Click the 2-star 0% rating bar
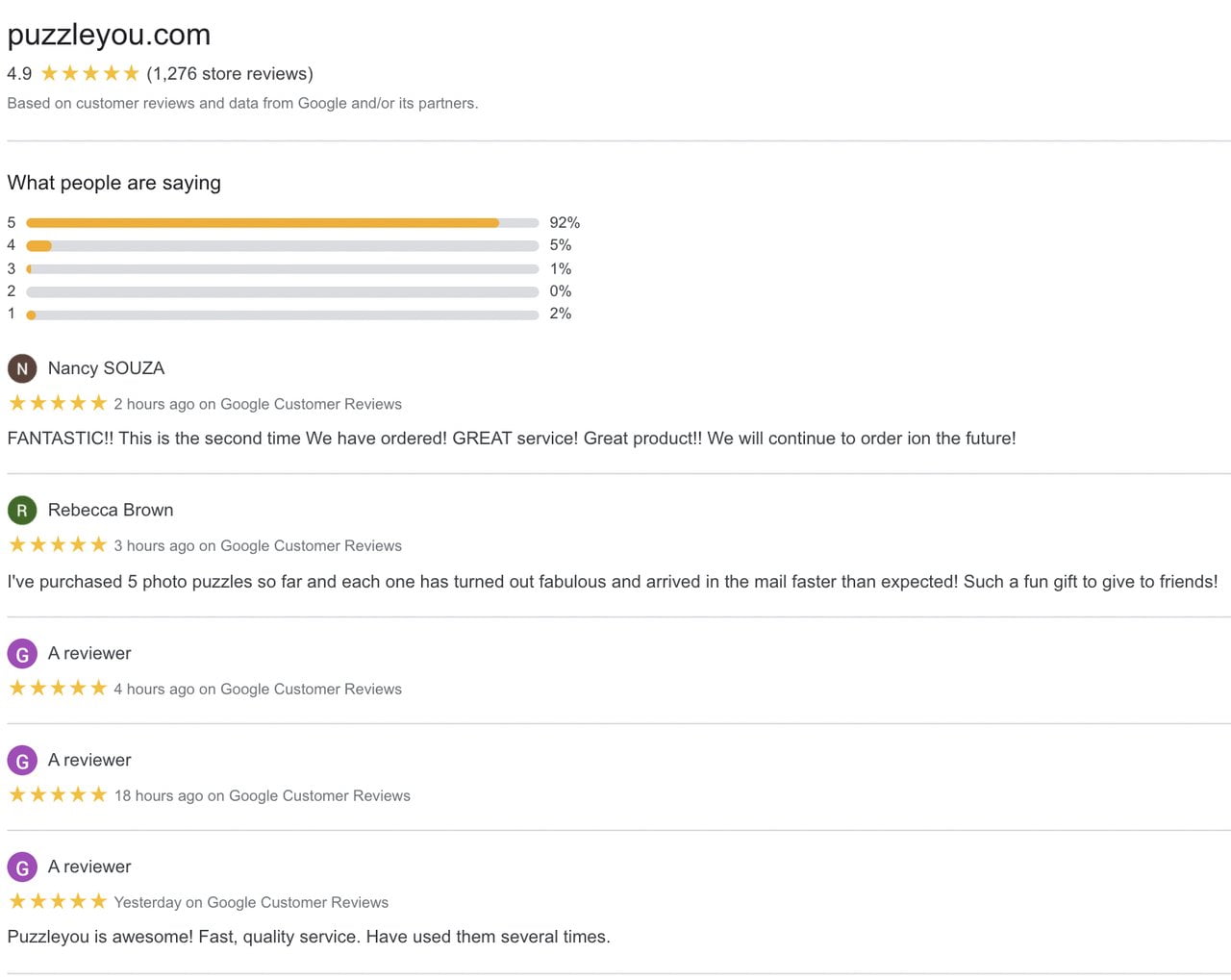This screenshot has height=980, width=1231. tap(282, 291)
